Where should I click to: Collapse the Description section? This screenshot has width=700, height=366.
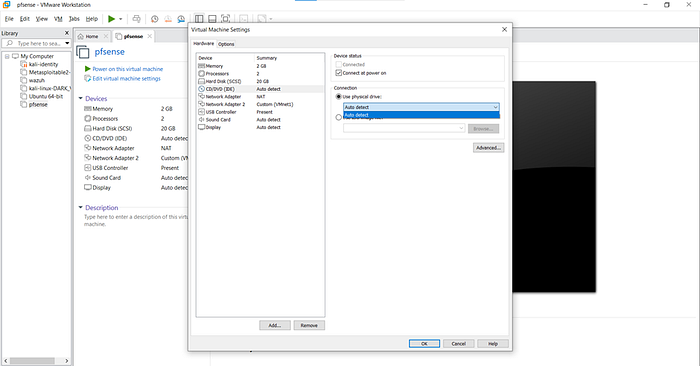pyautogui.click(x=81, y=207)
